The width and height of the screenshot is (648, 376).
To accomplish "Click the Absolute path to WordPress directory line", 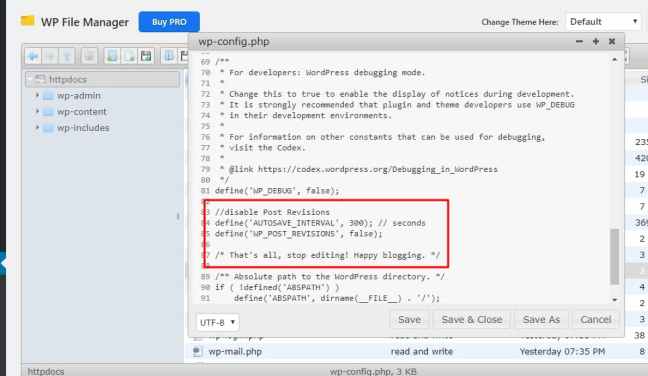I will 330,277.
